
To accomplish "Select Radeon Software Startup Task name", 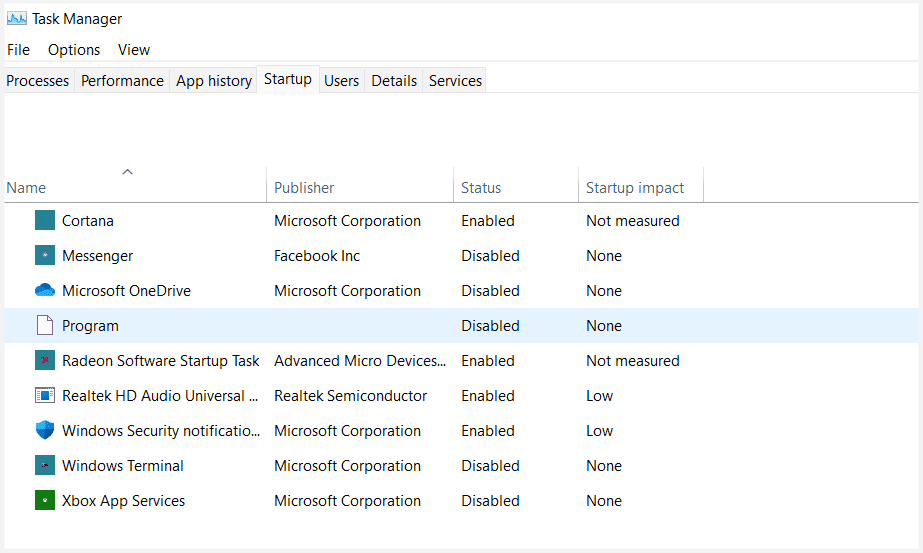I will tap(161, 360).
